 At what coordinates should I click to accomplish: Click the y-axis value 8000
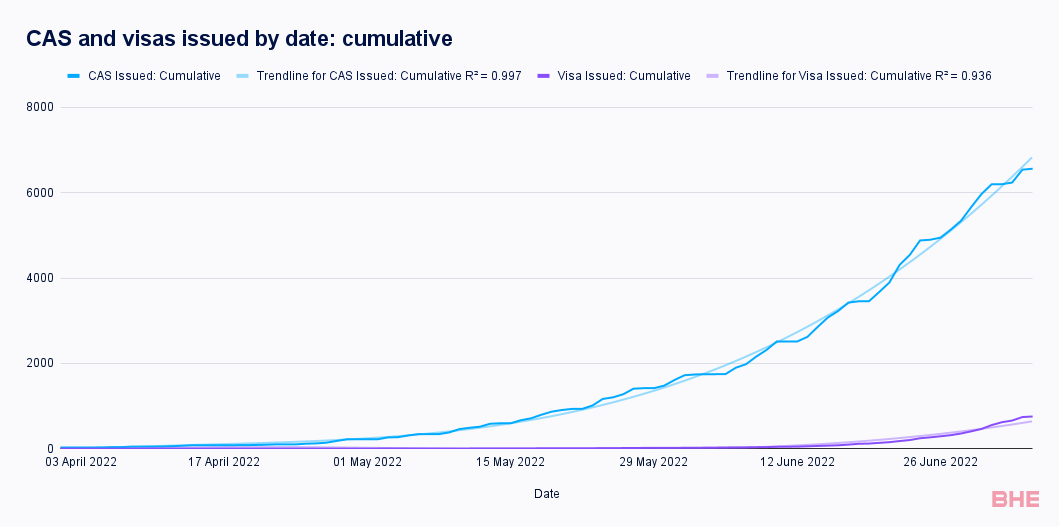pyautogui.click(x=41, y=107)
